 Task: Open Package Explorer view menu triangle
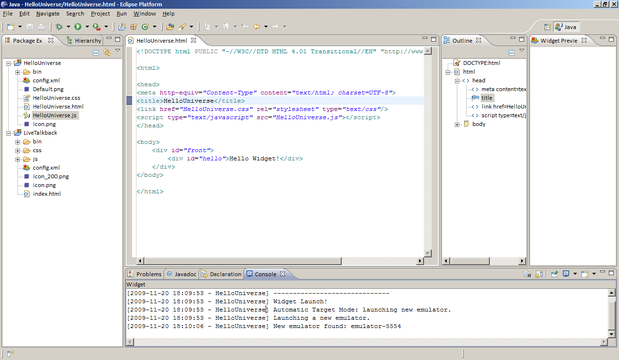click(x=117, y=51)
